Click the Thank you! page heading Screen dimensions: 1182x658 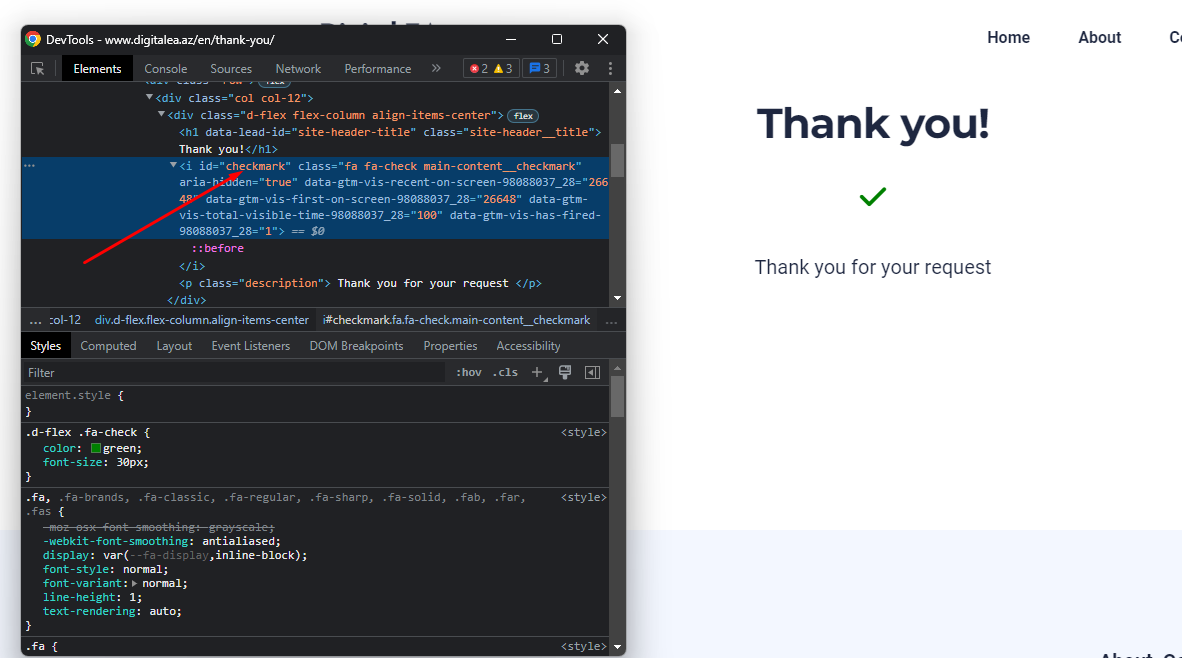tap(873, 124)
